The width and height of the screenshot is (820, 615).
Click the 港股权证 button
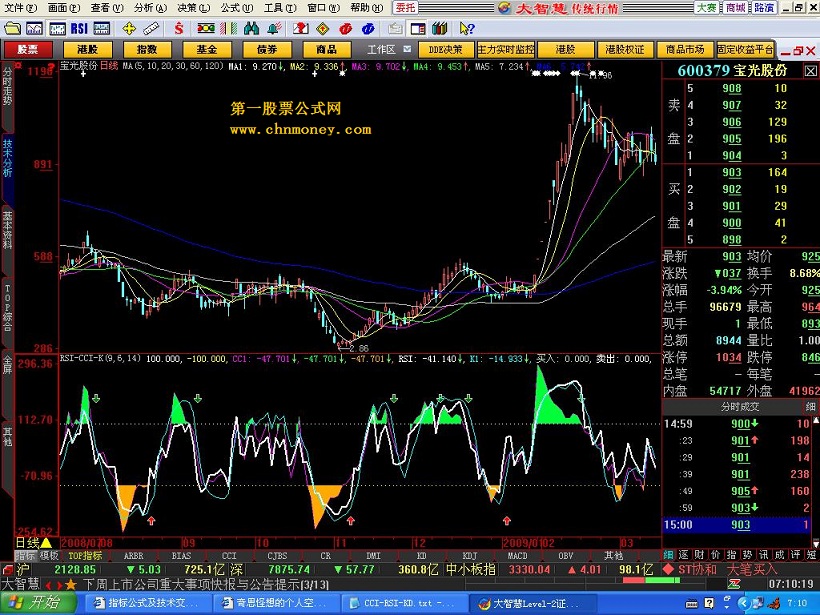(x=625, y=50)
